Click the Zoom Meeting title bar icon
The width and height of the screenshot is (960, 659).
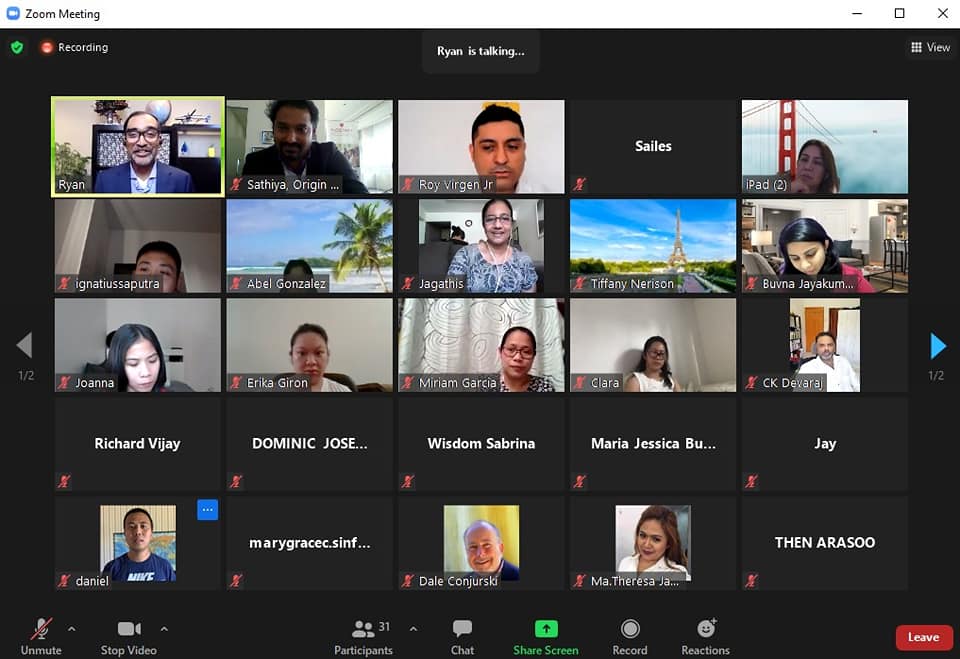(13, 13)
